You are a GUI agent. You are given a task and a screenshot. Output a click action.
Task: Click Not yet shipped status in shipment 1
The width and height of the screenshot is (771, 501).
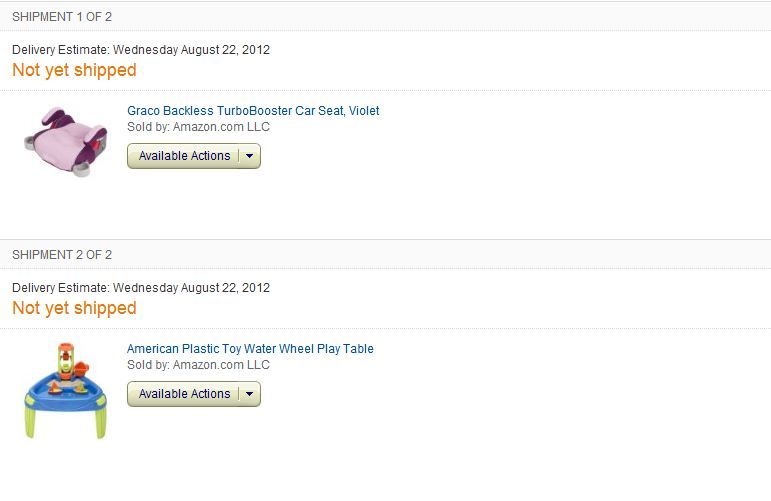(x=74, y=70)
